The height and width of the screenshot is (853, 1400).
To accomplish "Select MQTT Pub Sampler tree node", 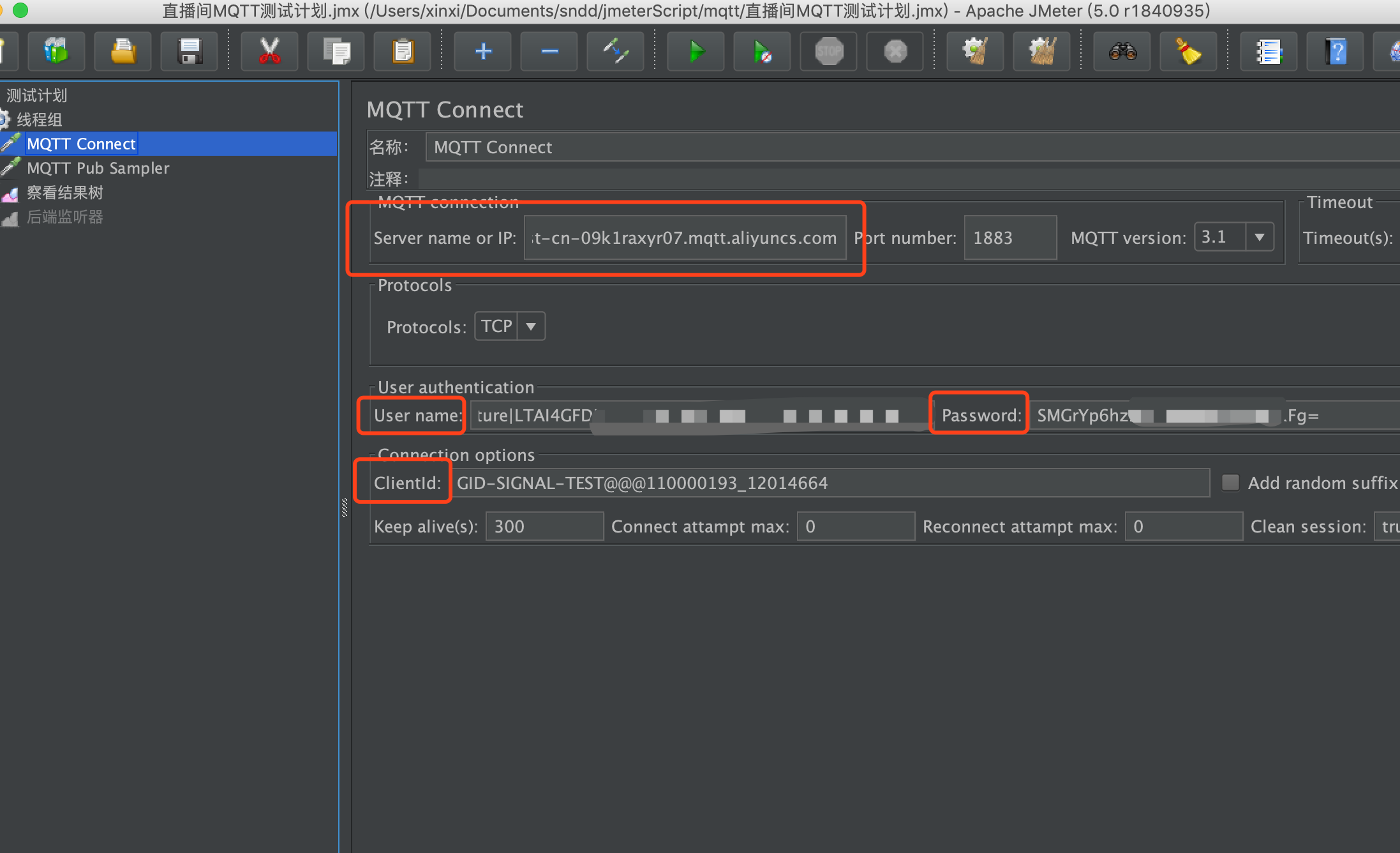I will [98, 169].
